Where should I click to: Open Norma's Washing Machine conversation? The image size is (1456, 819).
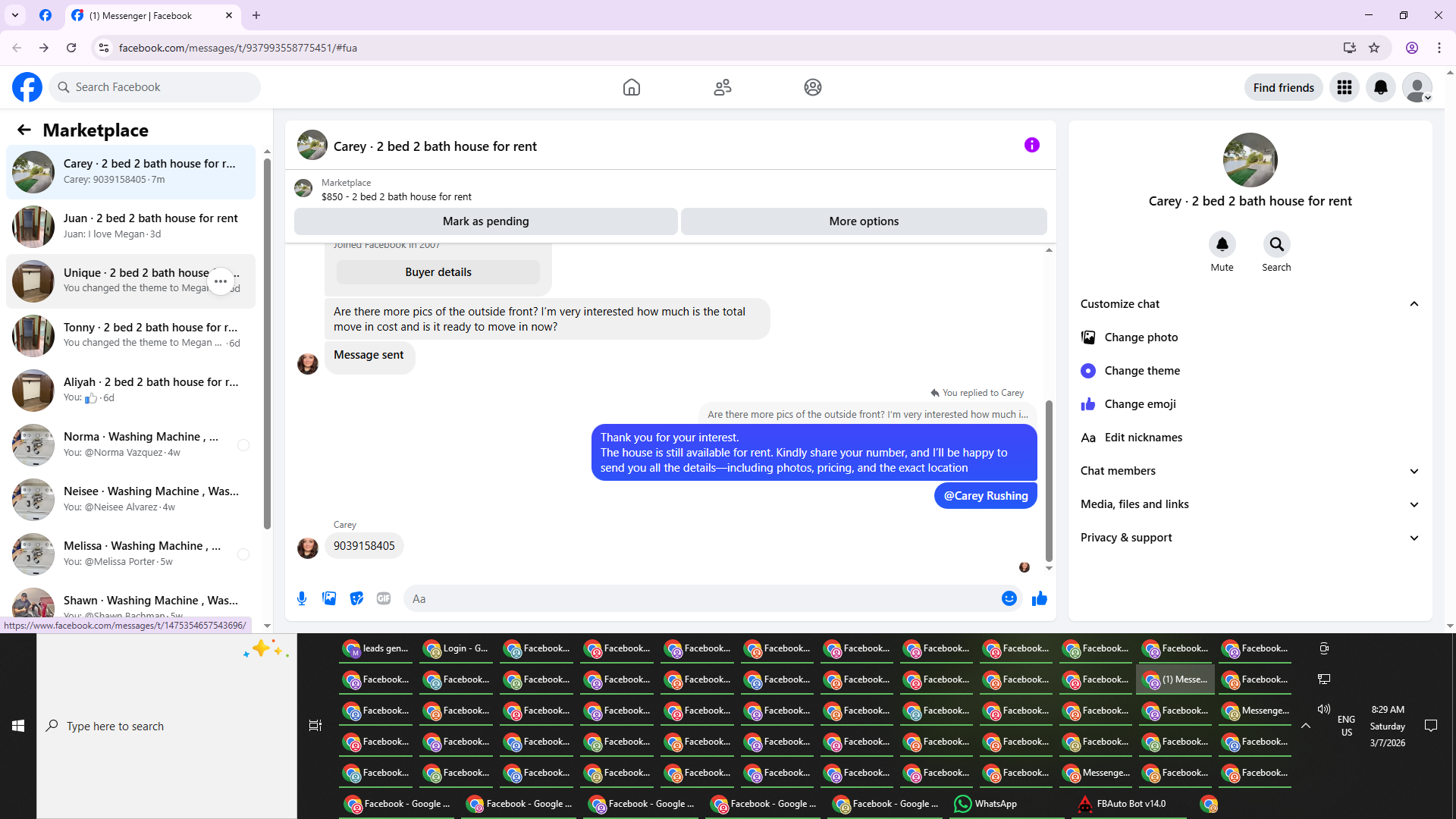130,445
